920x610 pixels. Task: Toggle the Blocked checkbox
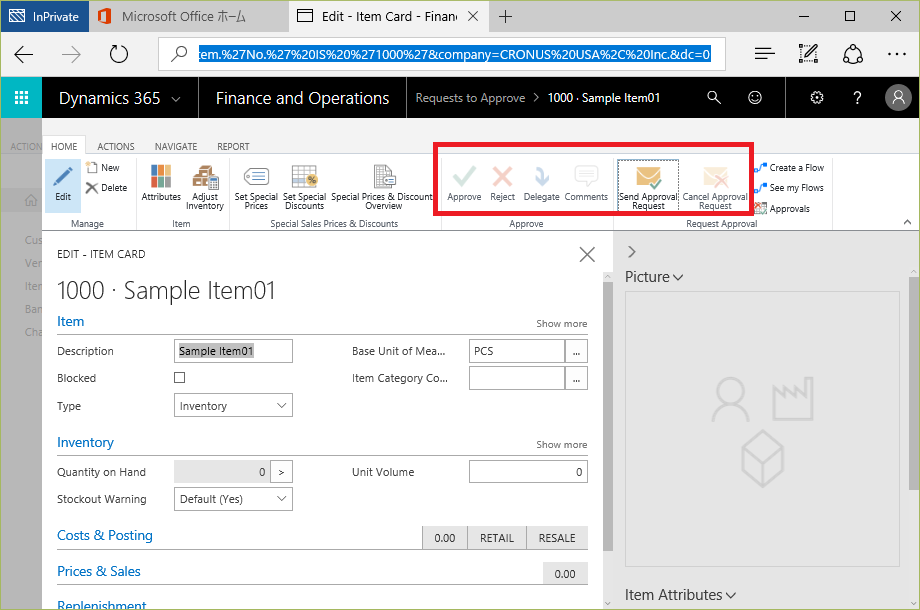coord(180,378)
